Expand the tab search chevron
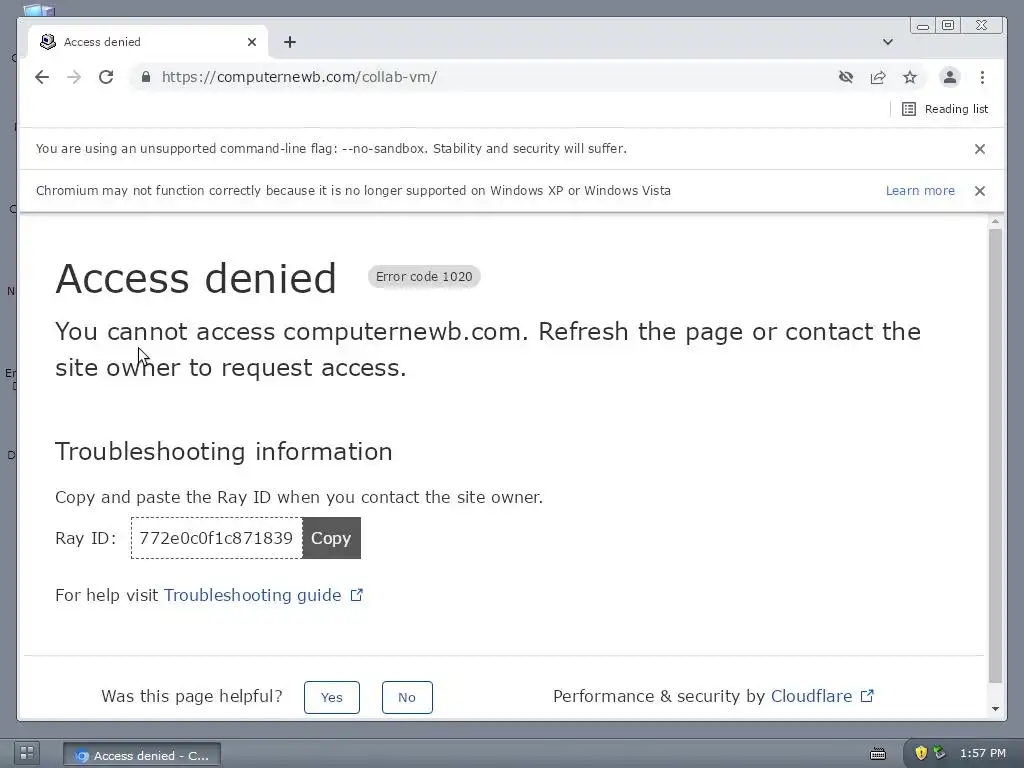This screenshot has height=768, width=1024. click(888, 42)
